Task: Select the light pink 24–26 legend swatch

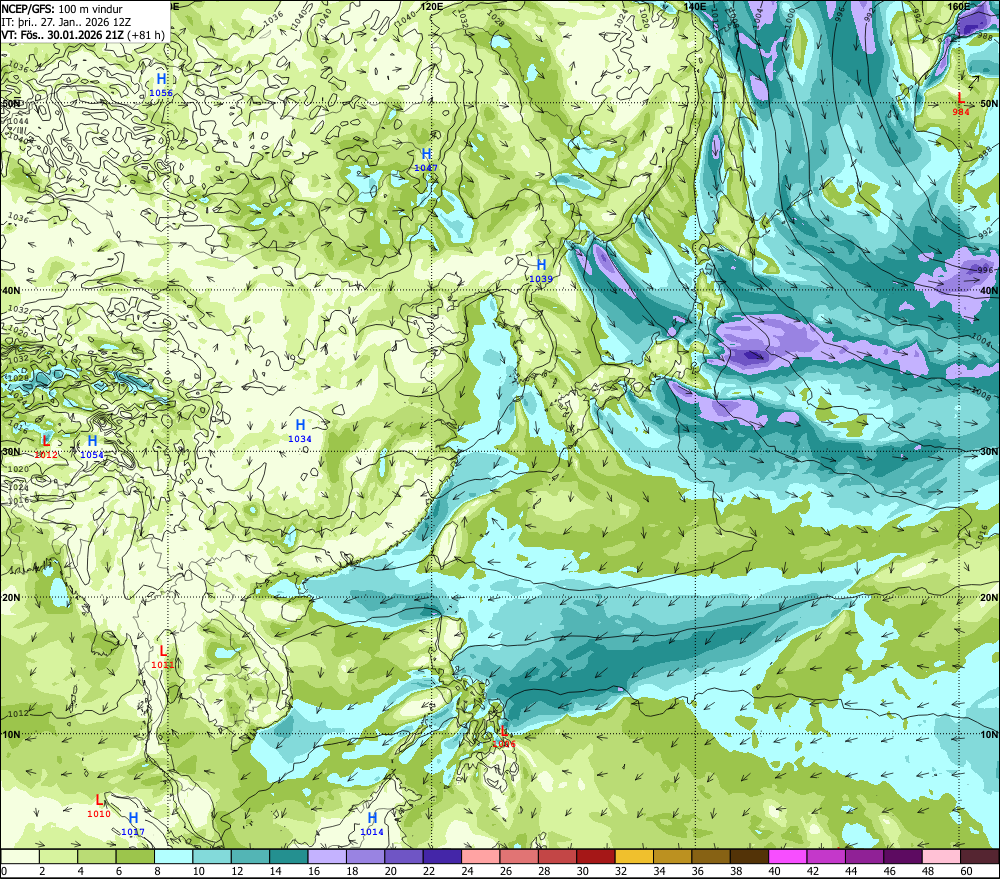Action: click(481, 856)
